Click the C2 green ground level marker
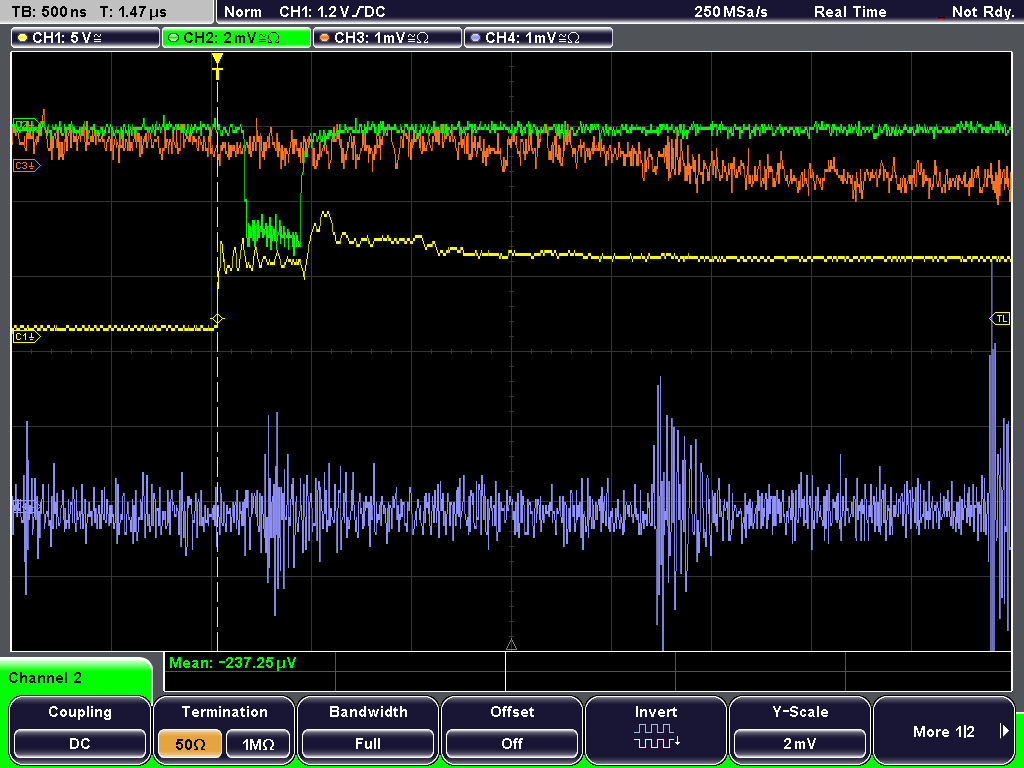The image size is (1024, 768). 25,124
